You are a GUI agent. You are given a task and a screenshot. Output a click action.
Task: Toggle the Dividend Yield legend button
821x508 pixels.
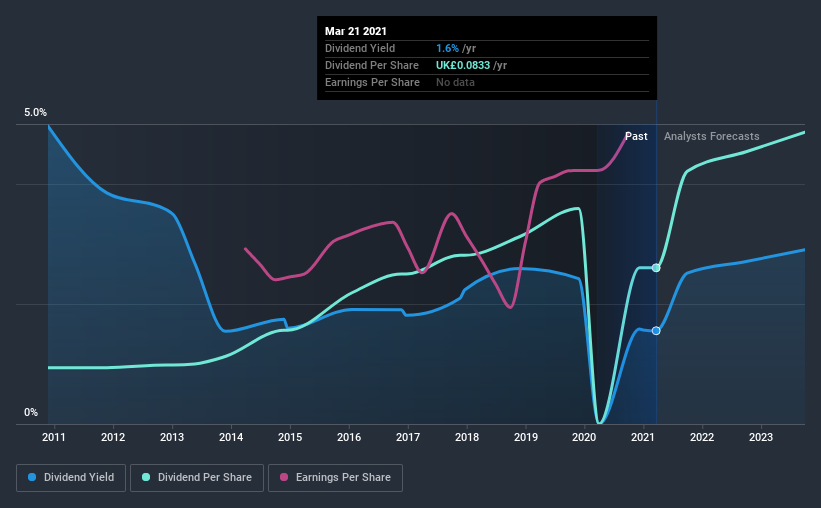71,478
